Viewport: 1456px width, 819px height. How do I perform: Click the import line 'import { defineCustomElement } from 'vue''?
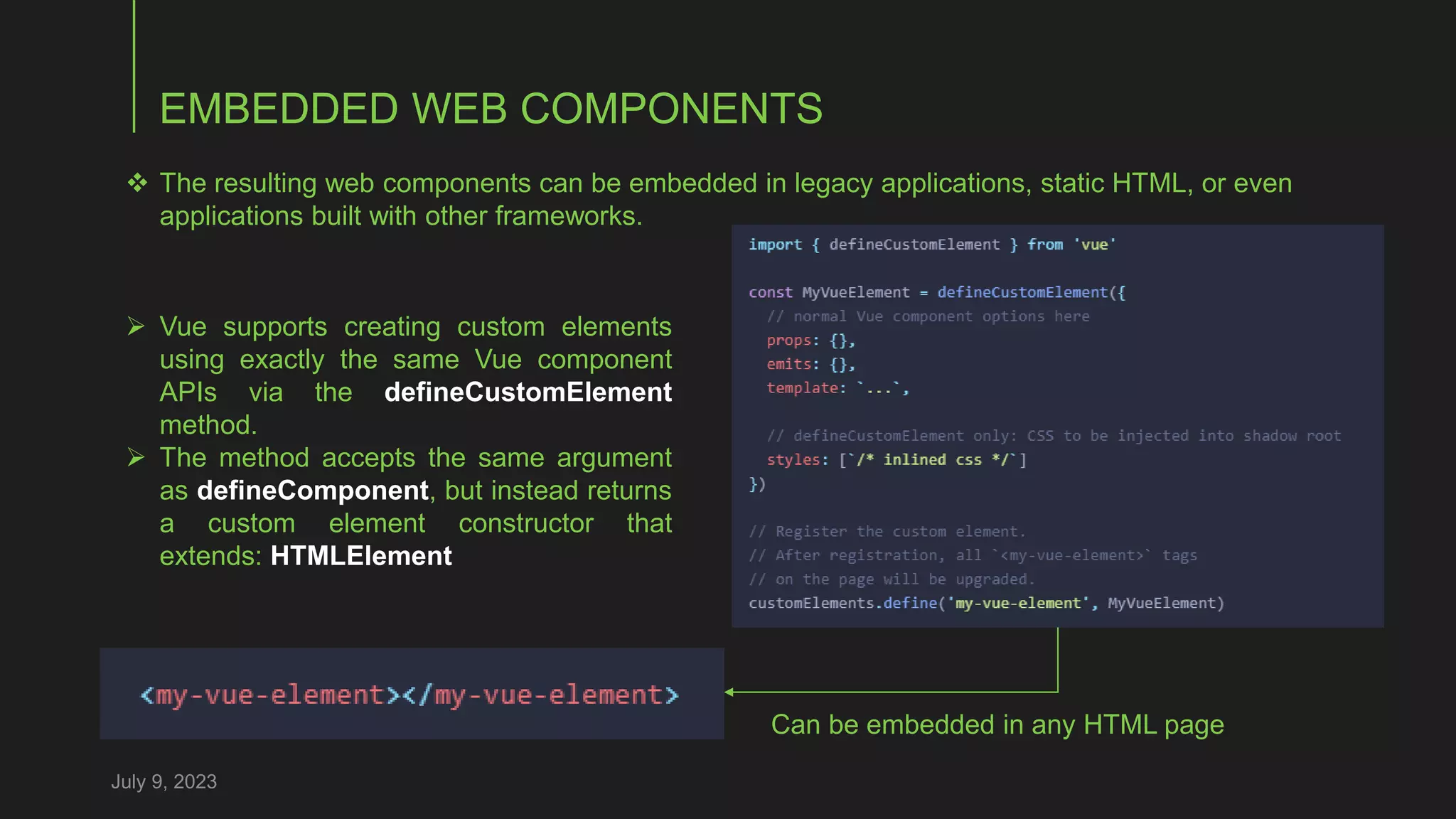click(932, 245)
